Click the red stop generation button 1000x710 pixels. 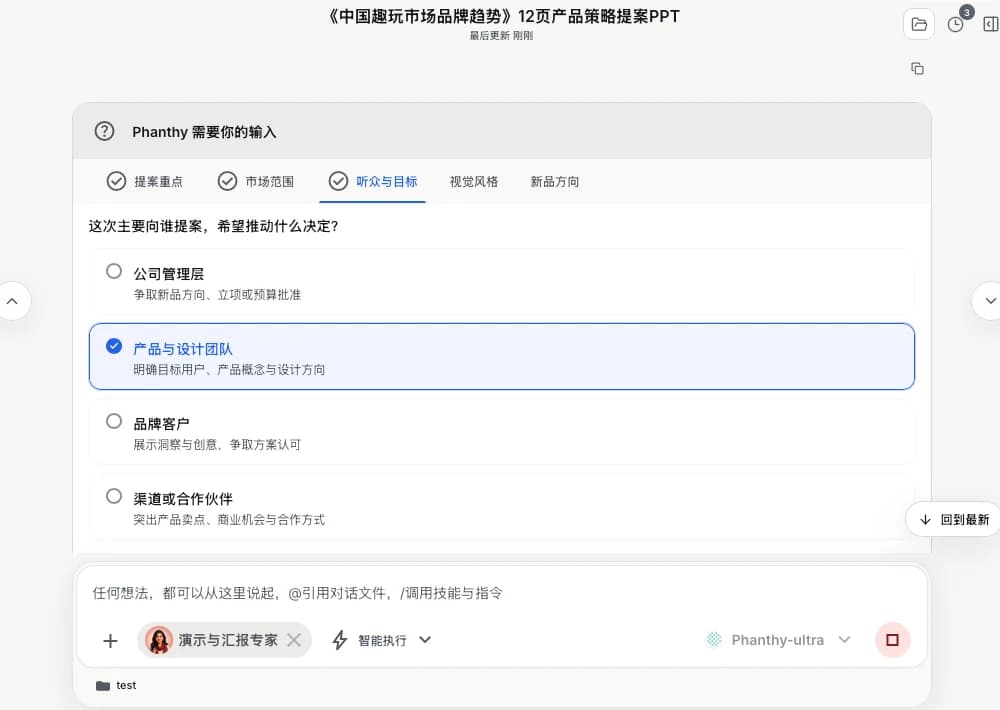click(x=892, y=640)
